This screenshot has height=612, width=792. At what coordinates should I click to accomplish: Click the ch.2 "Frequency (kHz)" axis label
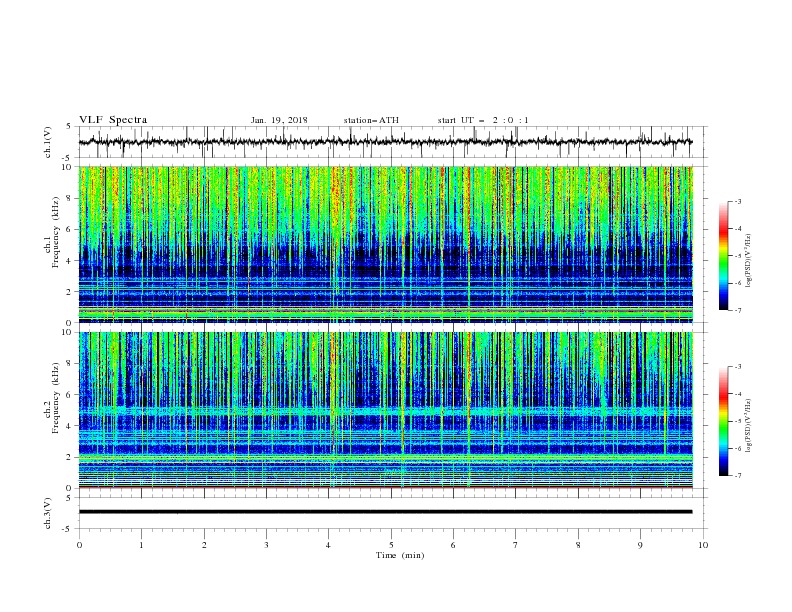click(x=57, y=398)
